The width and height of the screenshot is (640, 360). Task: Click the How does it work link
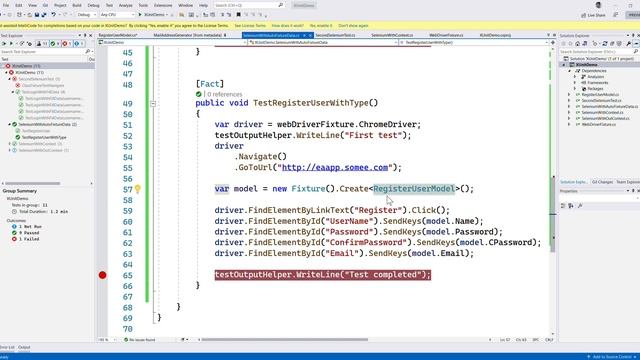(288, 26)
